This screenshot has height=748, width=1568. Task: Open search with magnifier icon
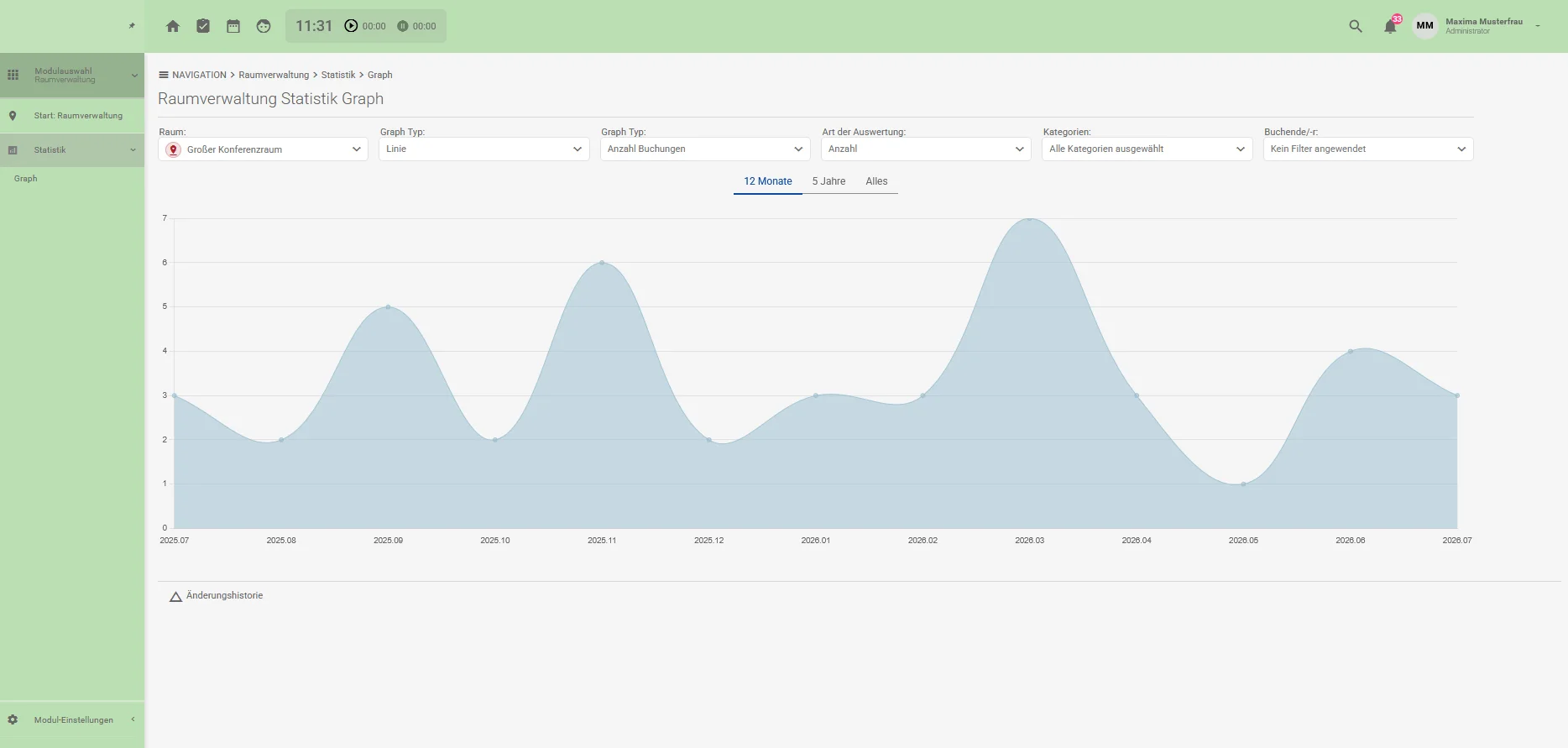pyautogui.click(x=1356, y=26)
